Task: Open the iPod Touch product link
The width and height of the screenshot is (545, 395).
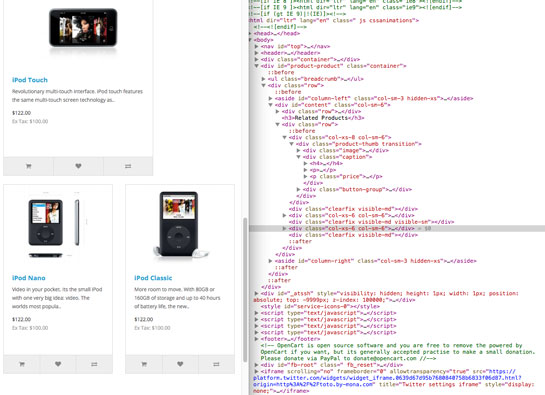Action: point(30,80)
